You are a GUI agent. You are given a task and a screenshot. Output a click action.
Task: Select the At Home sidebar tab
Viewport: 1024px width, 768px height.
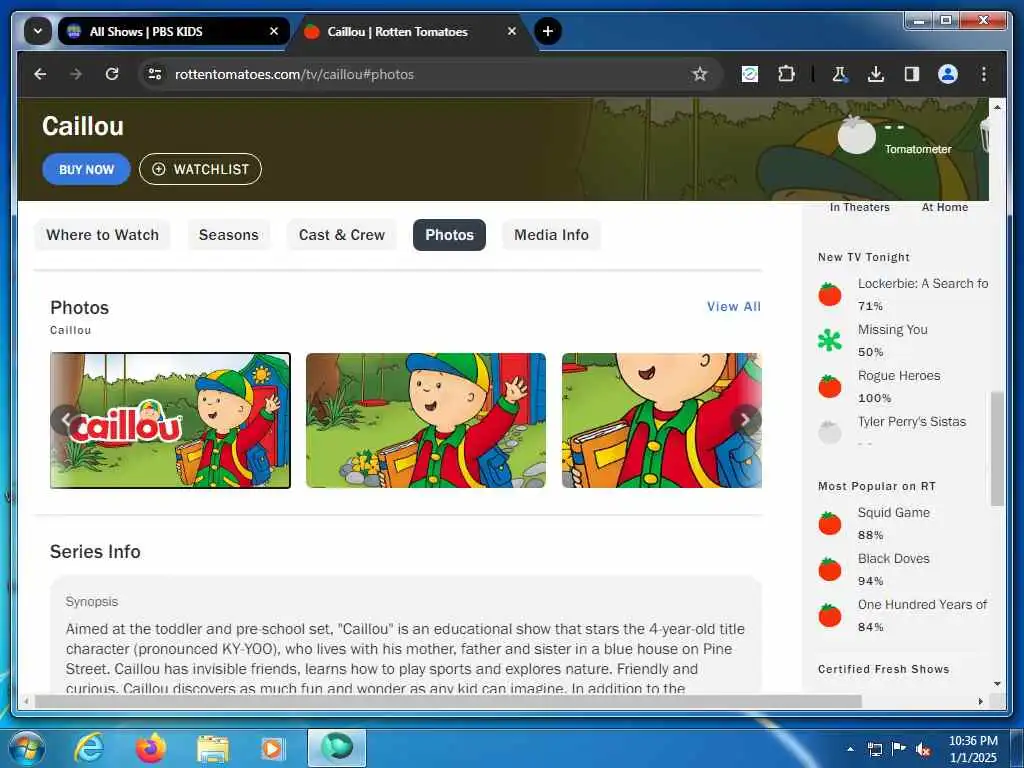pos(944,208)
